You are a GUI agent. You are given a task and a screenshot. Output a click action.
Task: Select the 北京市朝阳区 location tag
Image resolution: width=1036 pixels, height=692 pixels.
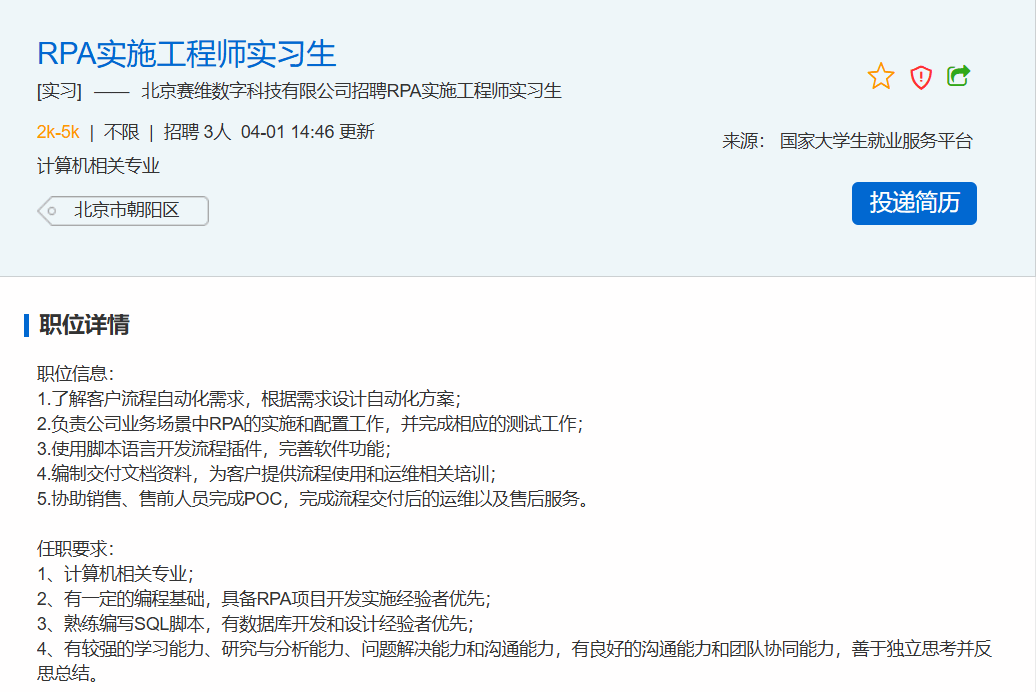tap(126, 211)
